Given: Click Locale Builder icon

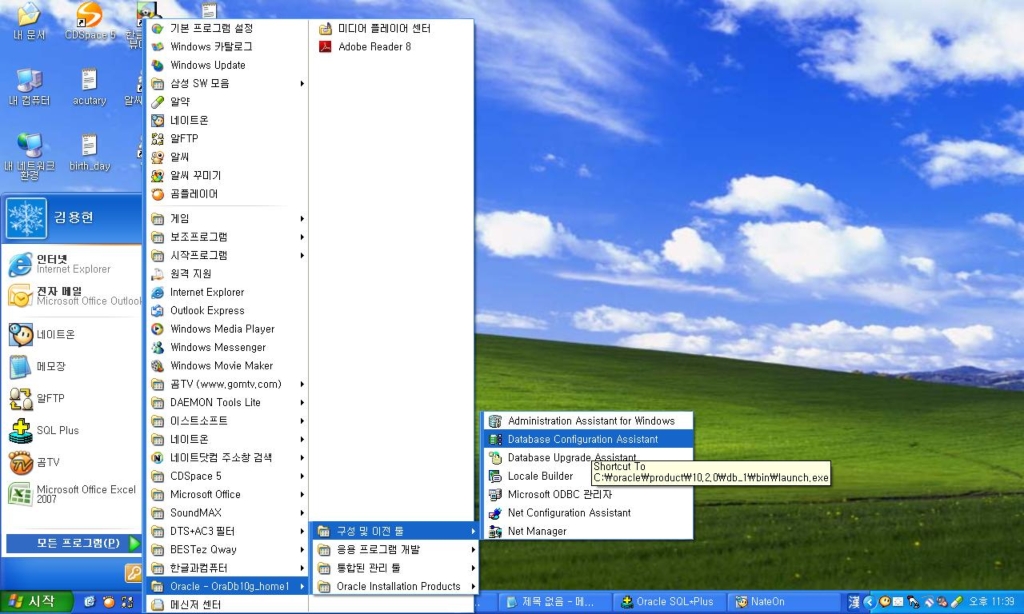Looking at the screenshot, I should pyautogui.click(x=496, y=476).
